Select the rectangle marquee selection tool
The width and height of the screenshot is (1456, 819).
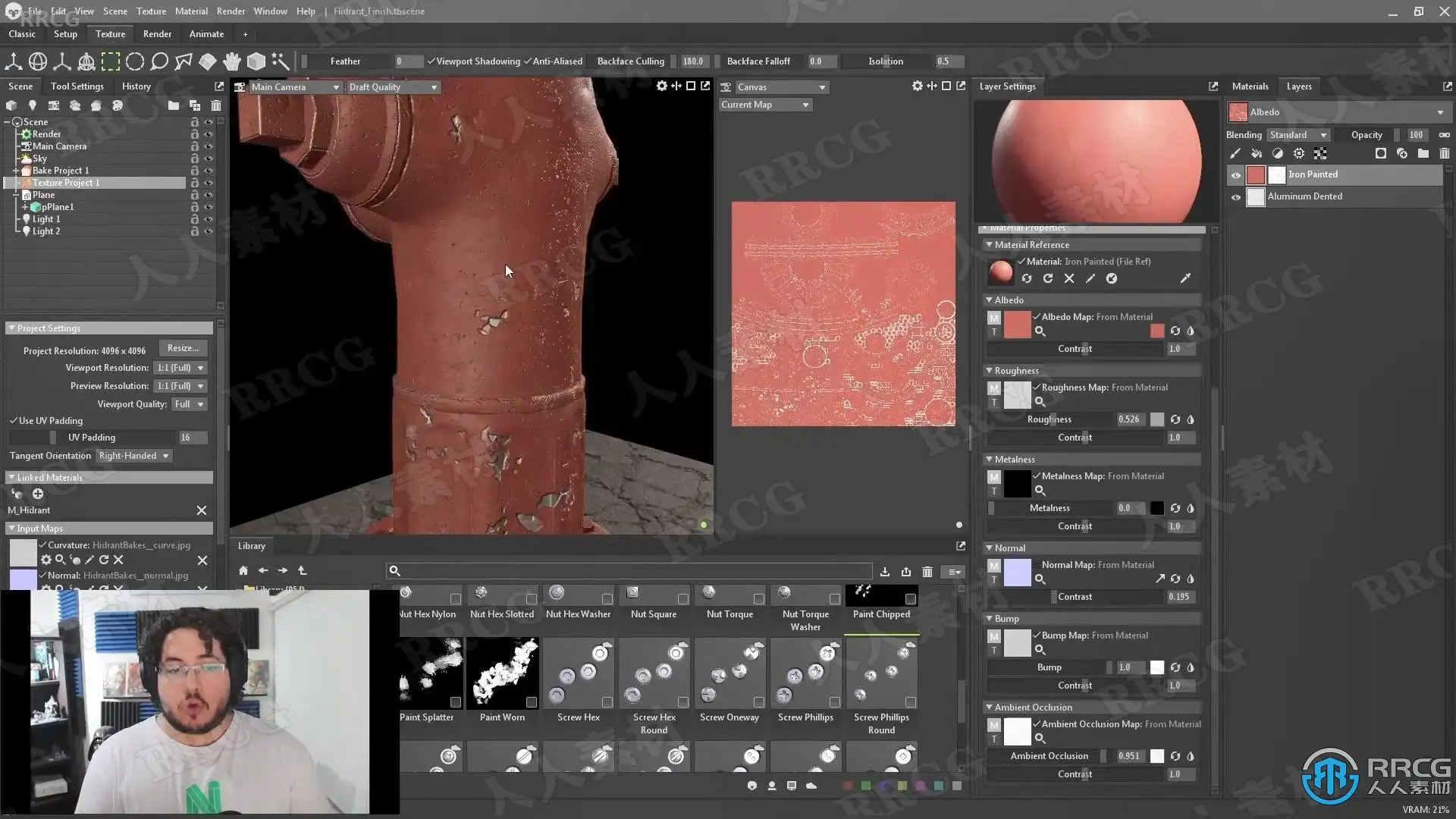tap(111, 61)
